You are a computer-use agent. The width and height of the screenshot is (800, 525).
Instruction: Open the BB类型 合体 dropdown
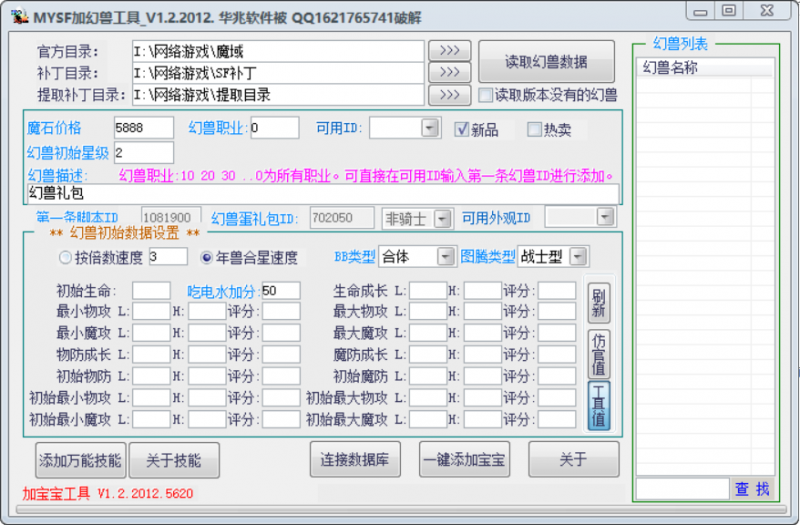[x=446, y=257]
